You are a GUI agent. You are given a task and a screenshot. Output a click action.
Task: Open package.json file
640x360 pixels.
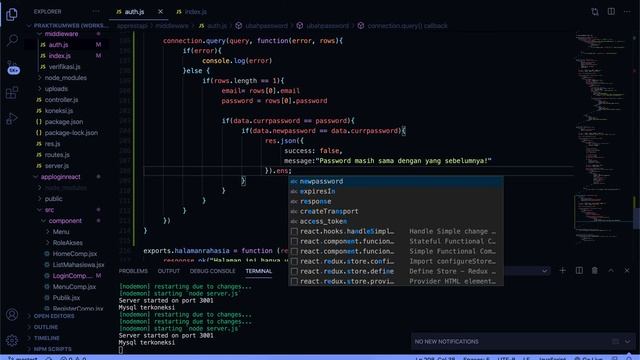pyautogui.click(x=64, y=122)
